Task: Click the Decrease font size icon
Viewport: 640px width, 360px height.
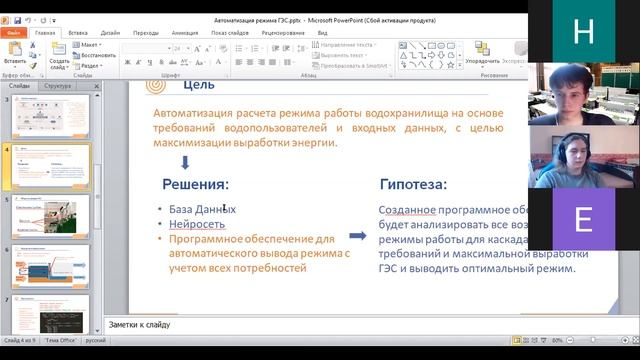Action: click(x=208, y=49)
